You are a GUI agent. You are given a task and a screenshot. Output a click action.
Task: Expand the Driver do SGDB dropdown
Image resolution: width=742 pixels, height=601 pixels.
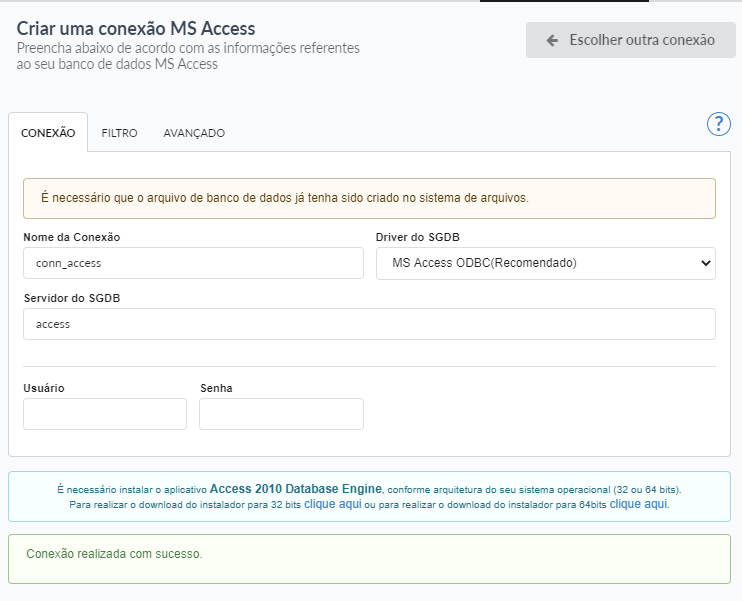tap(545, 264)
